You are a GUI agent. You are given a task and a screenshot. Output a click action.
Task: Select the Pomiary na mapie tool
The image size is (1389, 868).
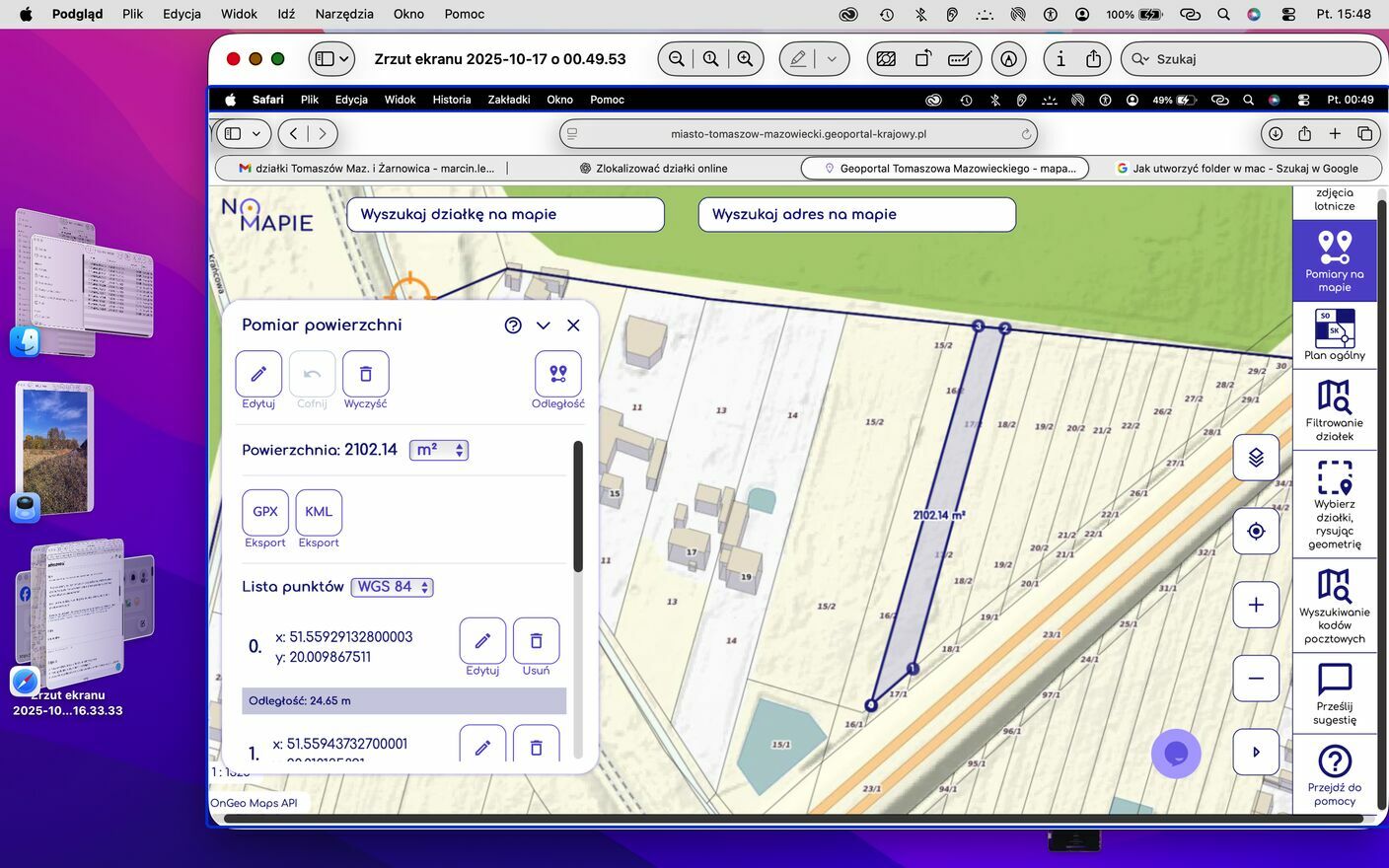pyautogui.click(x=1334, y=260)
